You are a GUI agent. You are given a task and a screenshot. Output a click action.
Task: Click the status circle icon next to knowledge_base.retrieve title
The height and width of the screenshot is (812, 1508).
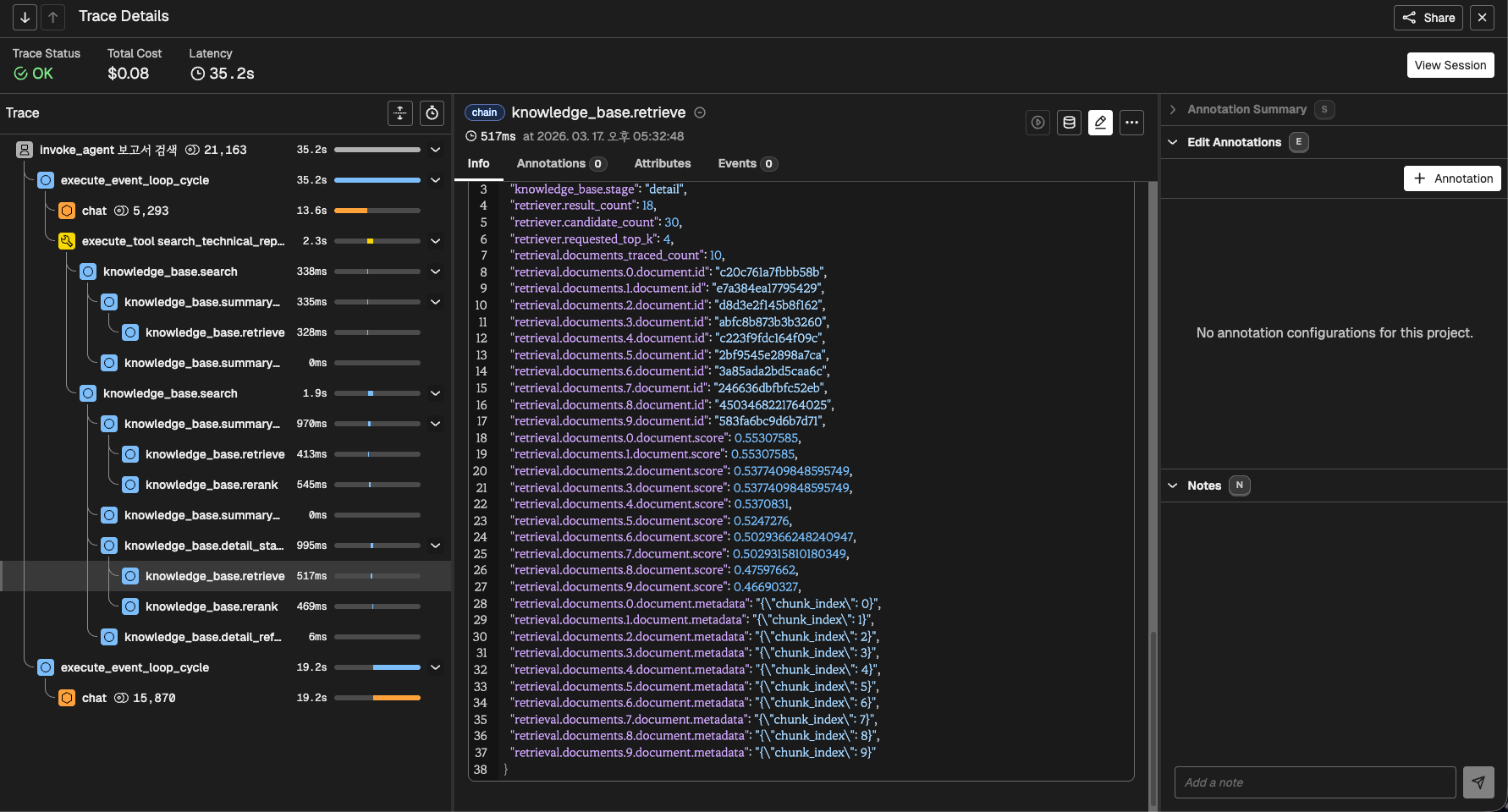[700, 112]
